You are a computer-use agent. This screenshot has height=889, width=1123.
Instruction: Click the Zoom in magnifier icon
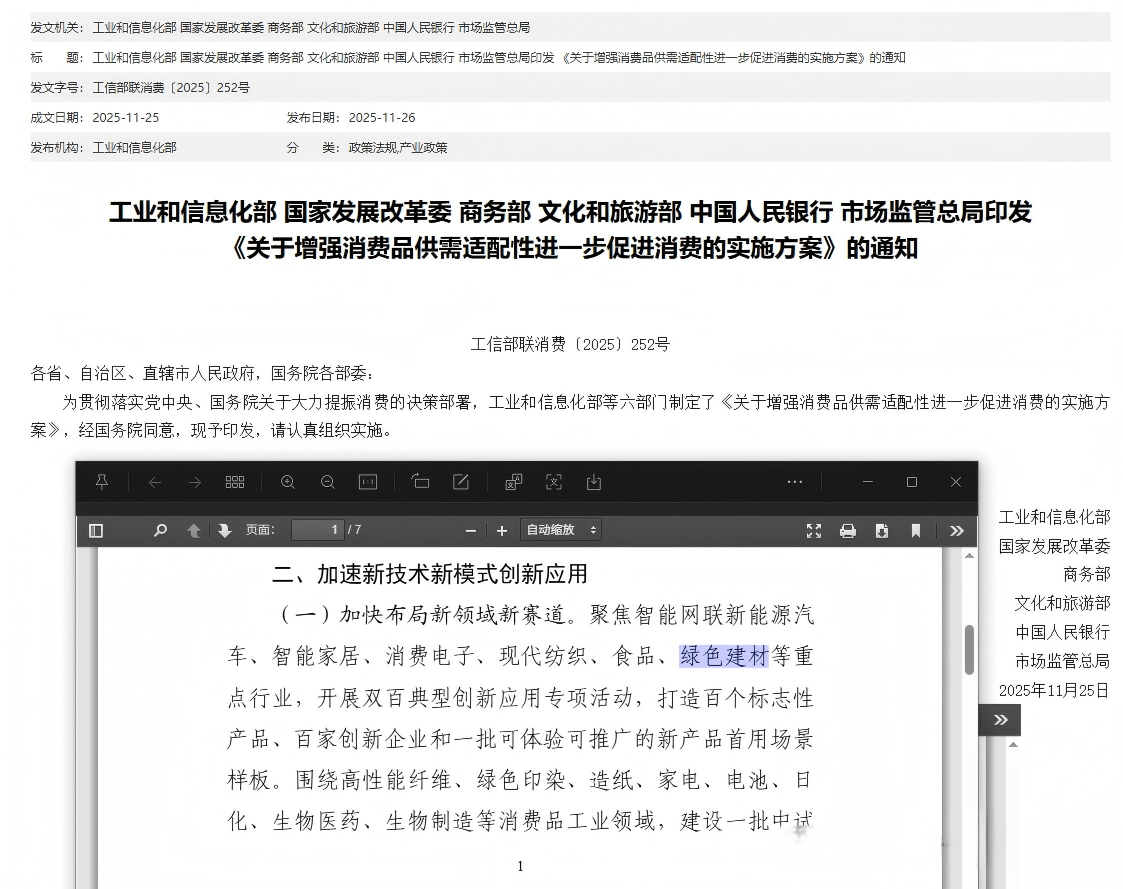287,482
